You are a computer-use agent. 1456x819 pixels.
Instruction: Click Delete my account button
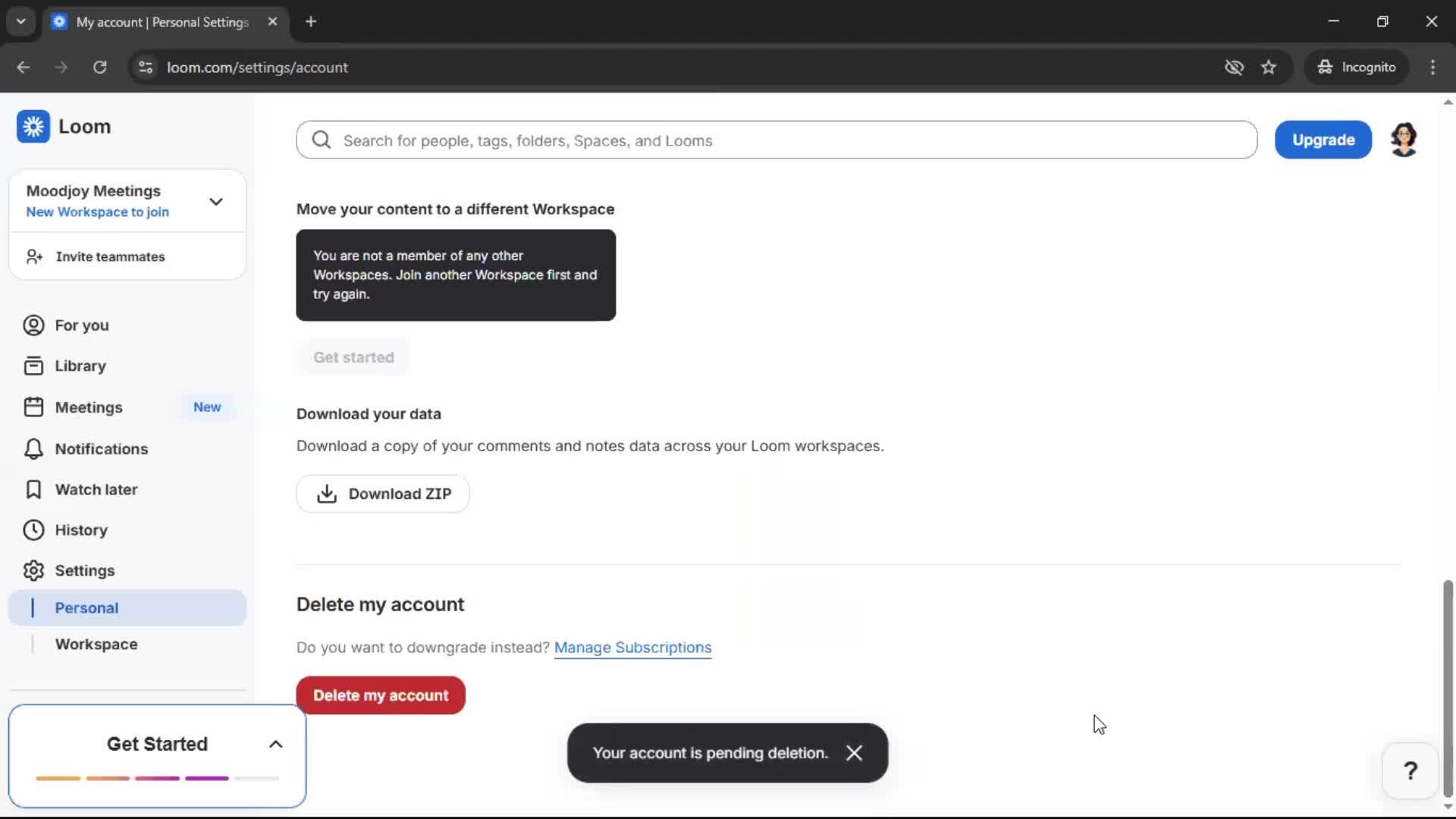pyautogui.click(x=381, y=695)
